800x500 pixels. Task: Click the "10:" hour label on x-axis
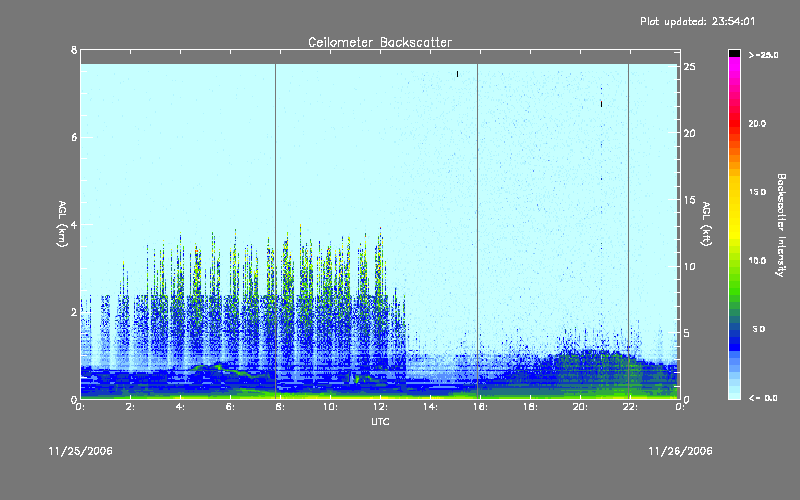(330, 407)
